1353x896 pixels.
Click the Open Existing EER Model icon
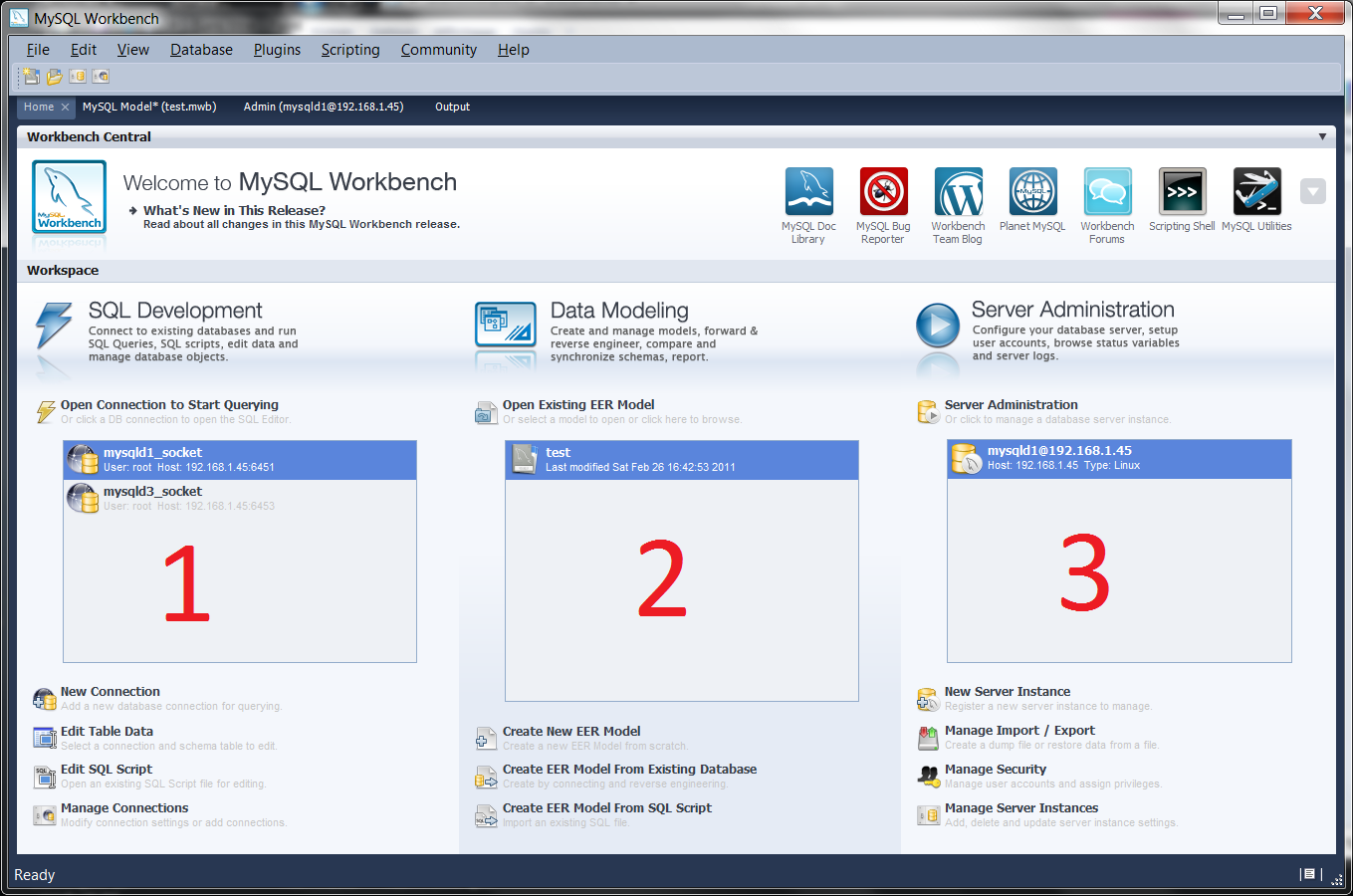[486, 412]
